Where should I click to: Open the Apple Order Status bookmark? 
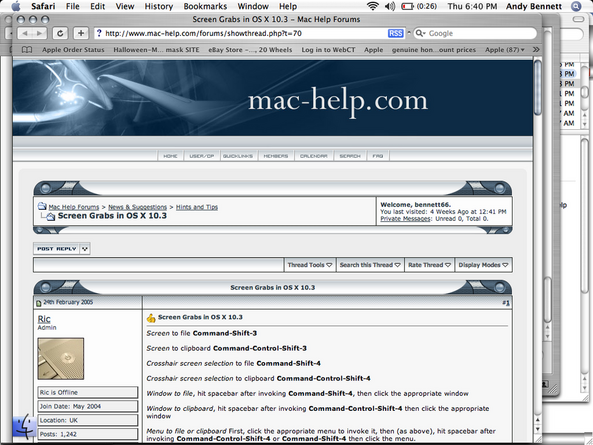pyautogui.click(x=73, y=50)
